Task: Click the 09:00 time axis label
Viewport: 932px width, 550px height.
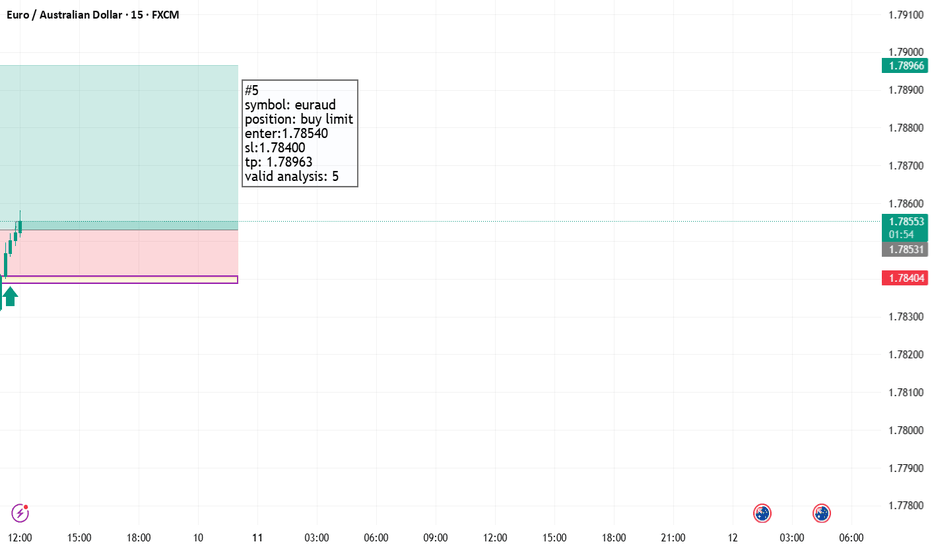Action: pyautogui.click(x=435, y=538)
